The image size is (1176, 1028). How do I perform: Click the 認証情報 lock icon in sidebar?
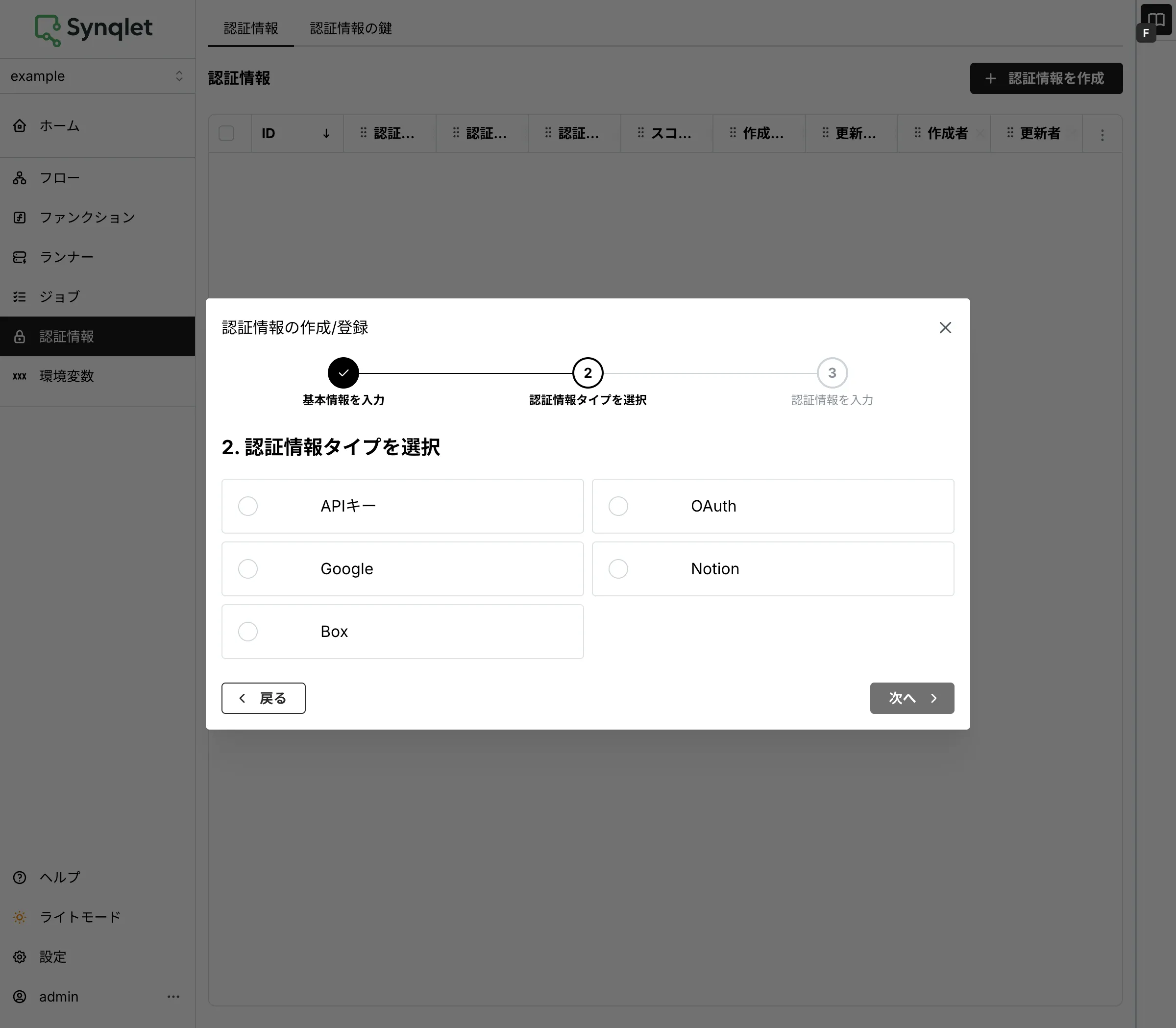pos(20,336)
